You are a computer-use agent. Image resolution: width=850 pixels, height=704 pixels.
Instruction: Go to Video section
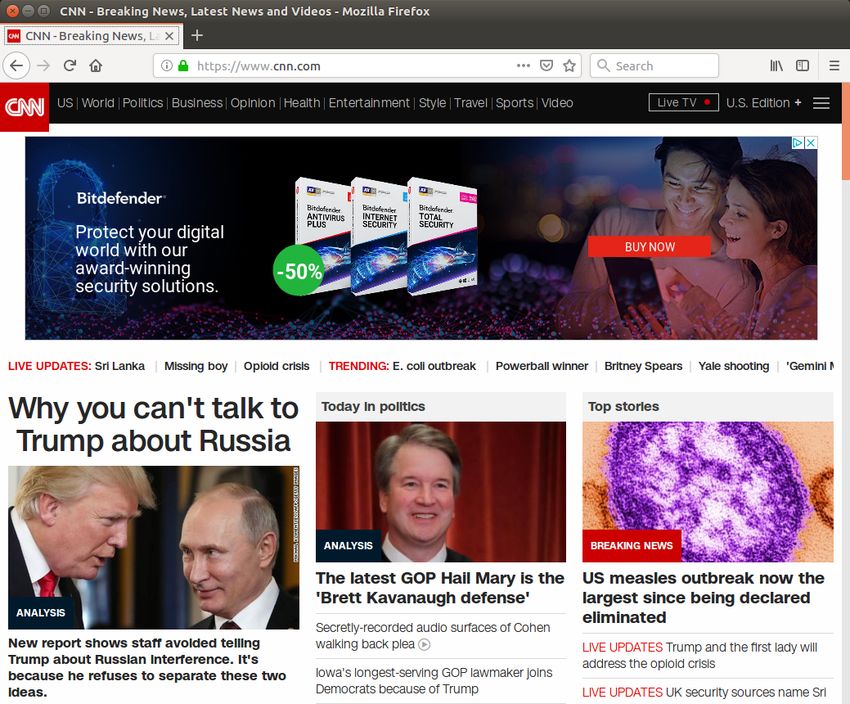(x=557, y=103)
